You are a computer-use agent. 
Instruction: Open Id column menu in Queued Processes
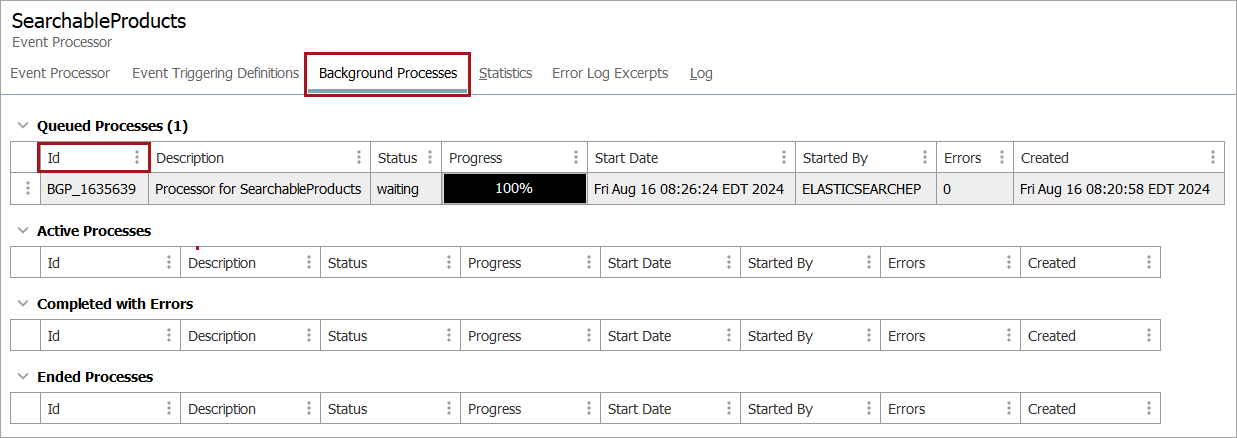tap(137, 158)
